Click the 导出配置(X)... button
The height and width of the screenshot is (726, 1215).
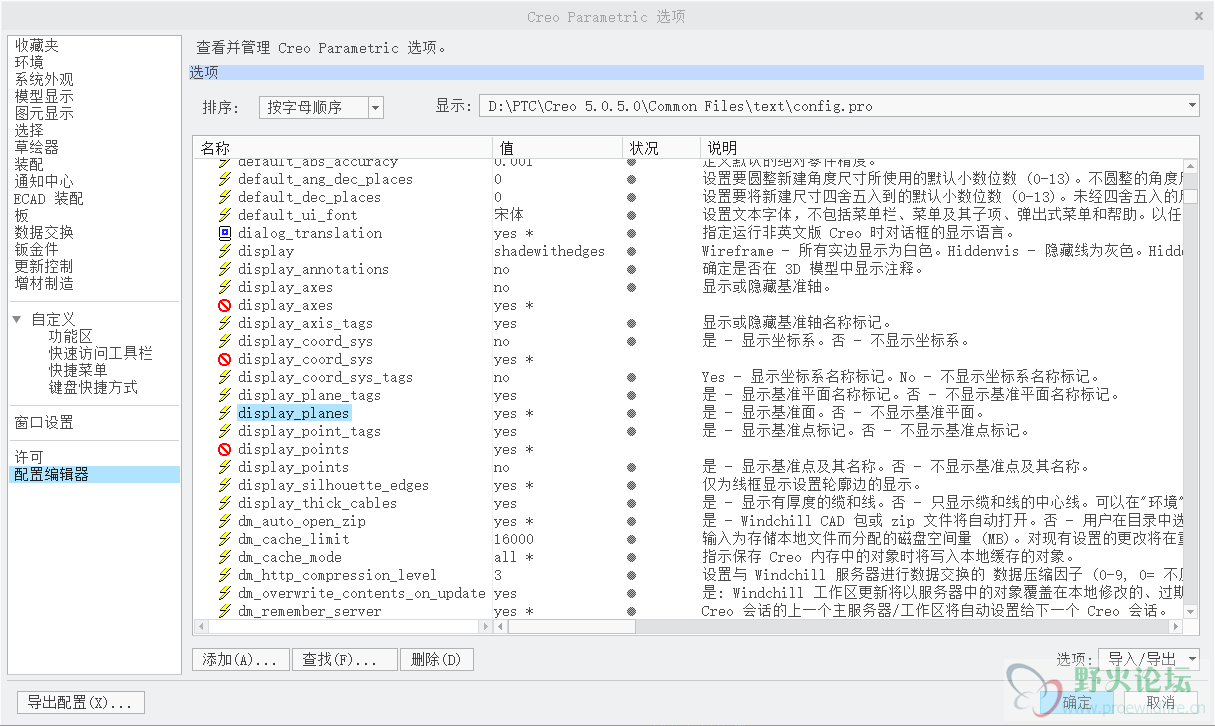[81, 703]
